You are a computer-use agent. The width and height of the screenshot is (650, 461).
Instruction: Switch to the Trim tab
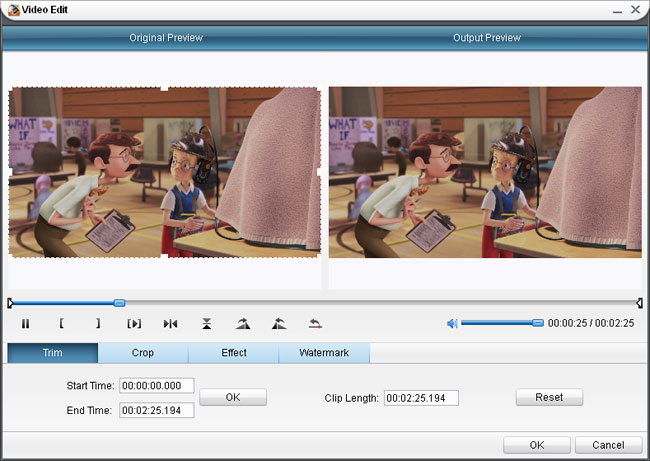pos(53,353)
